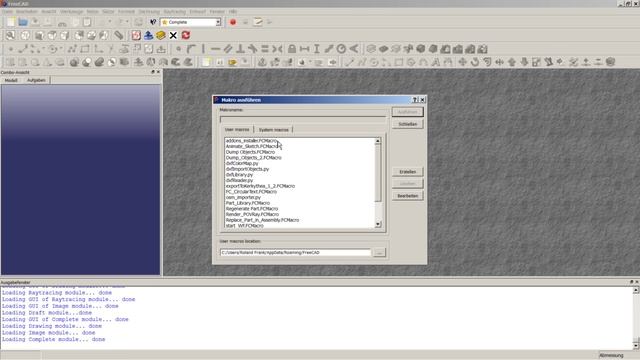This screenshot has width=640, height=360.
Task: Select the Draft text 'A' tool
Action: point(436,62)
